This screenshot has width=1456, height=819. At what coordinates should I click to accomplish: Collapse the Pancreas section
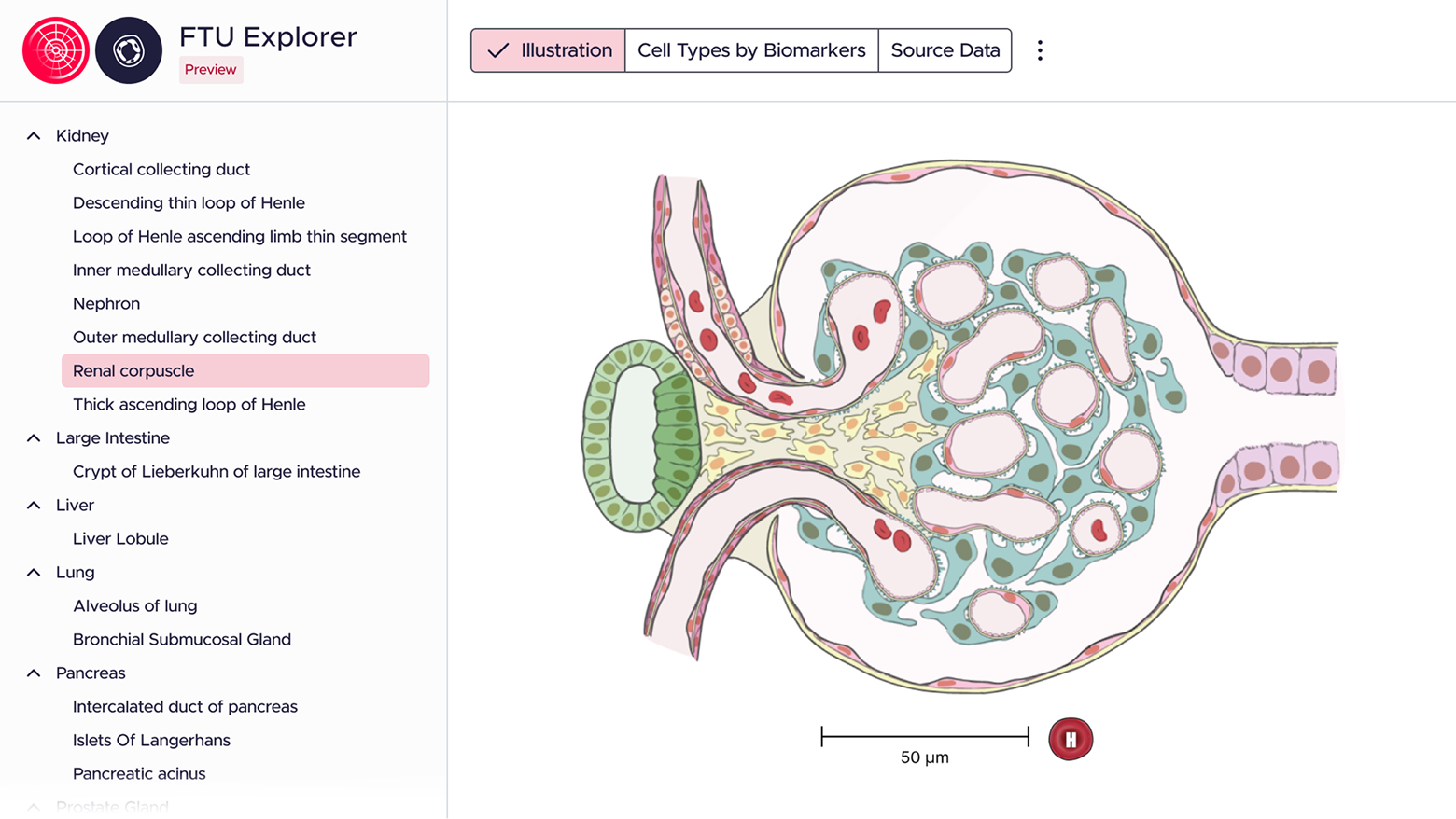(x=34, y=673)
